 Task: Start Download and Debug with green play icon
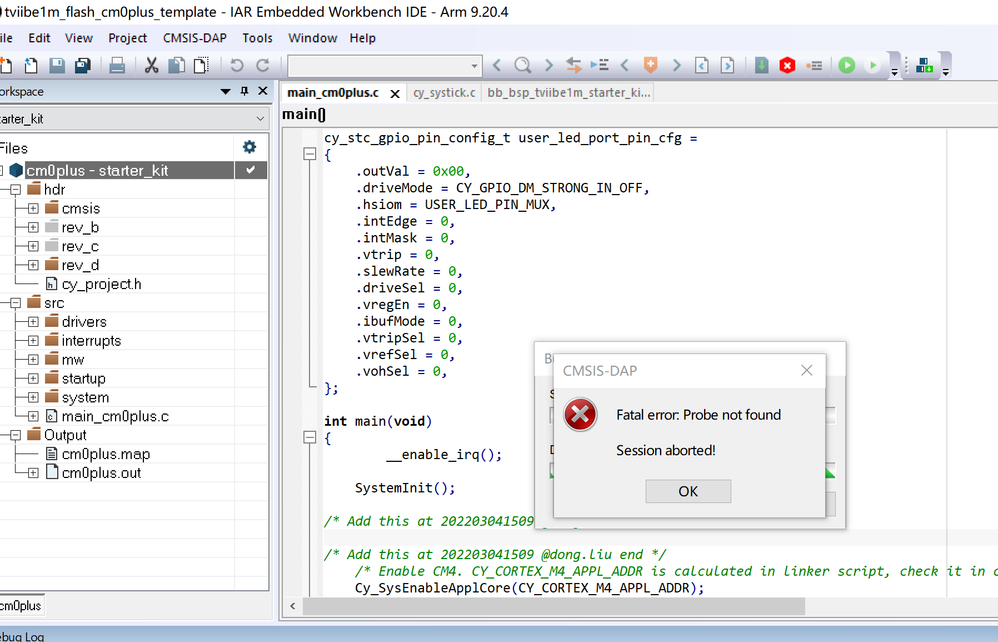pos(848,64)
